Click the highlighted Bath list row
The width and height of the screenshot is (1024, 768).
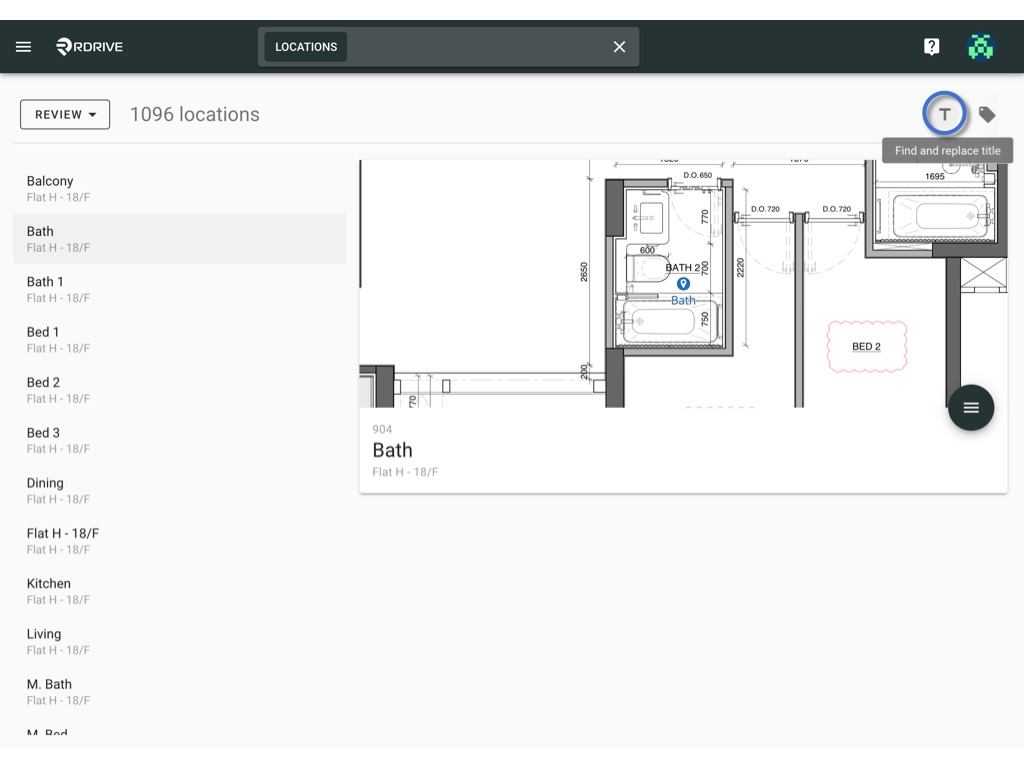pos(180,239)
